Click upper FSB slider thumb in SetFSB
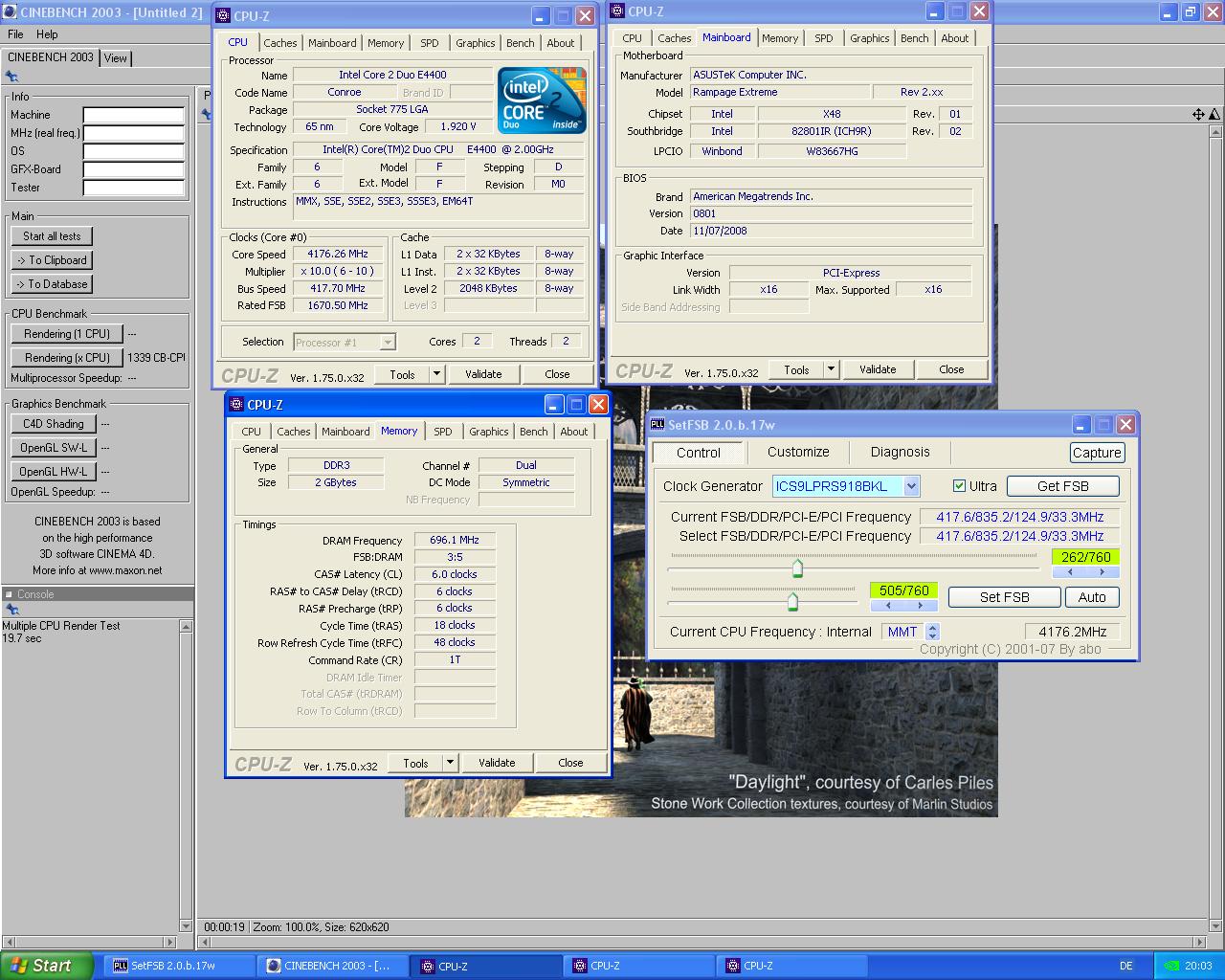Viewport: 1225px width, 980px height. tap(797, 569)
